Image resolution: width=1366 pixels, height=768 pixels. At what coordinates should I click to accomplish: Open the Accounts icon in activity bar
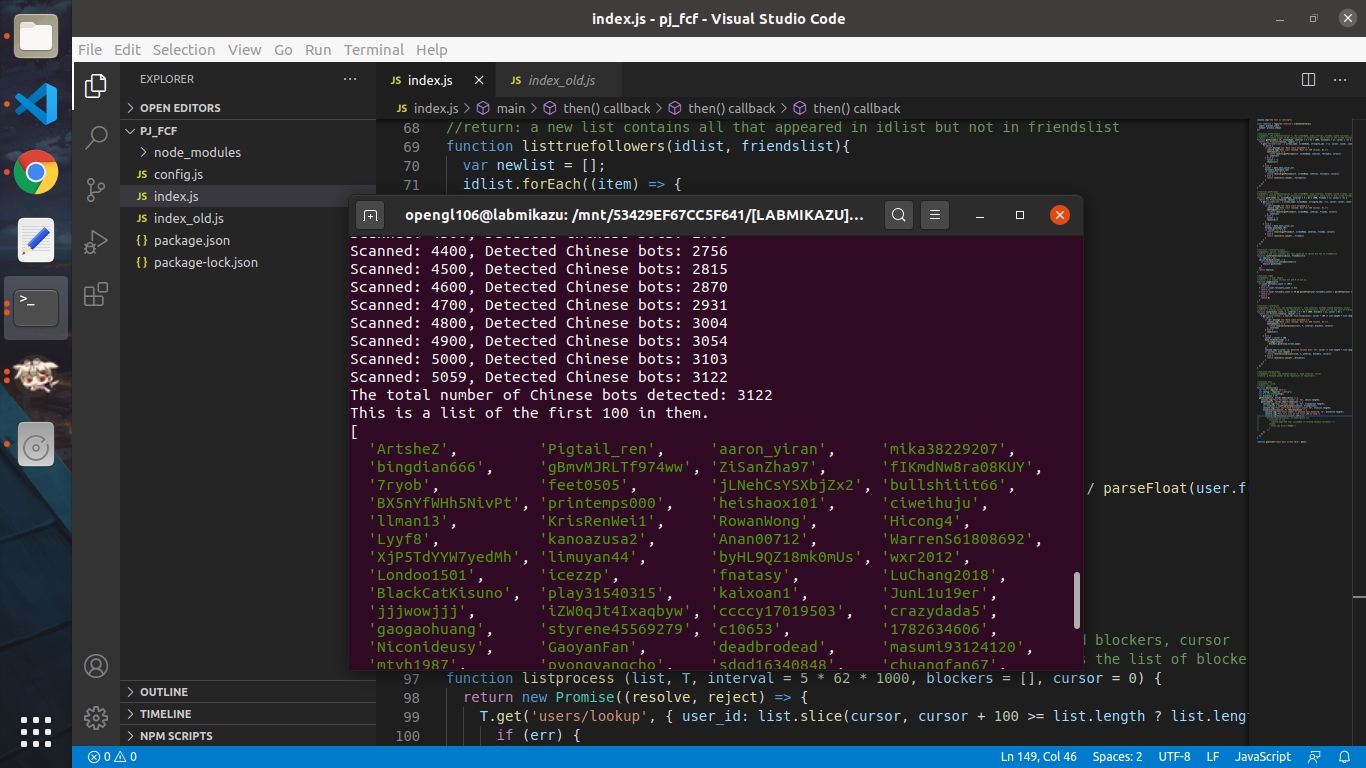(96, 666)
